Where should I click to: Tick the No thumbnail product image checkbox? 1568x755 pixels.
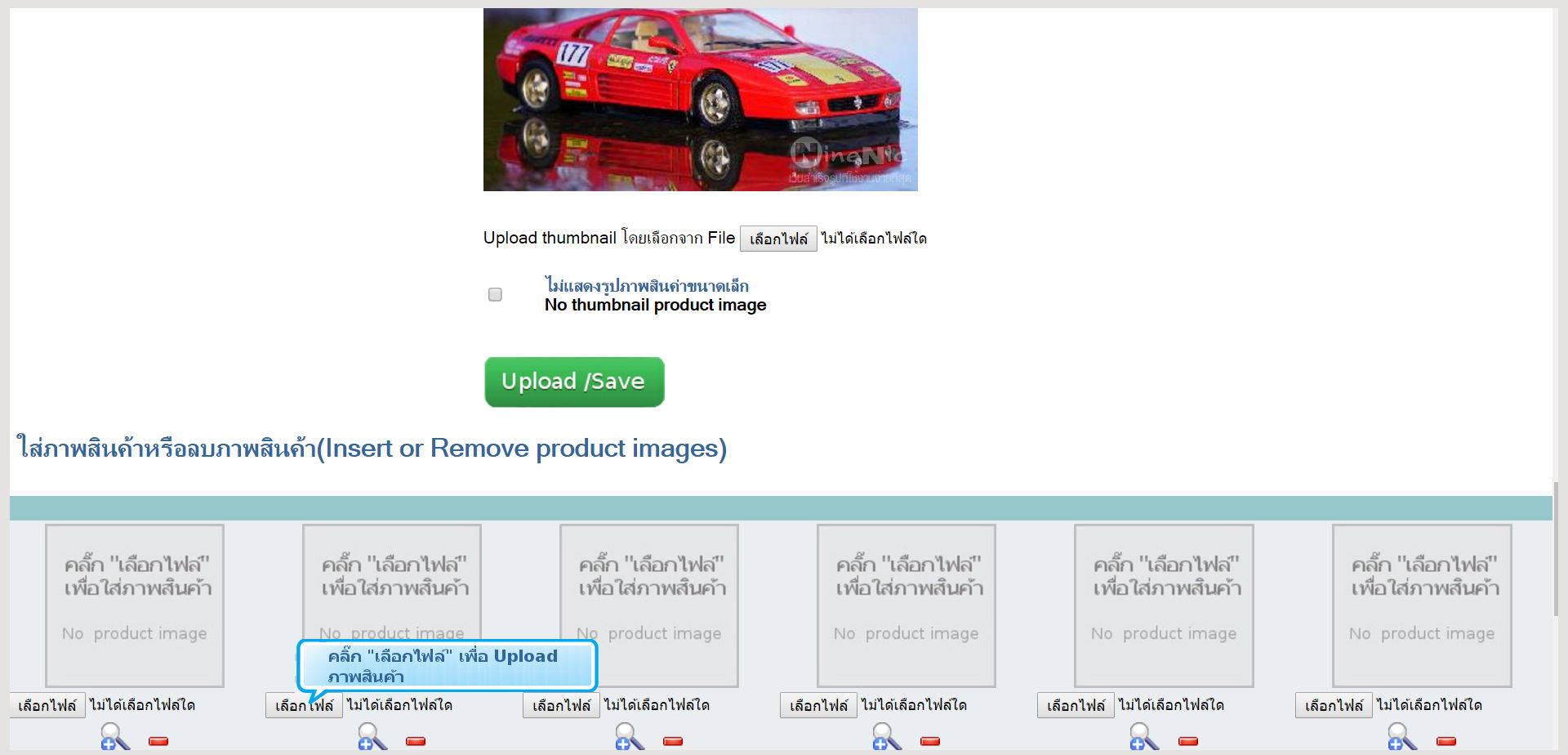coord(495,294)
